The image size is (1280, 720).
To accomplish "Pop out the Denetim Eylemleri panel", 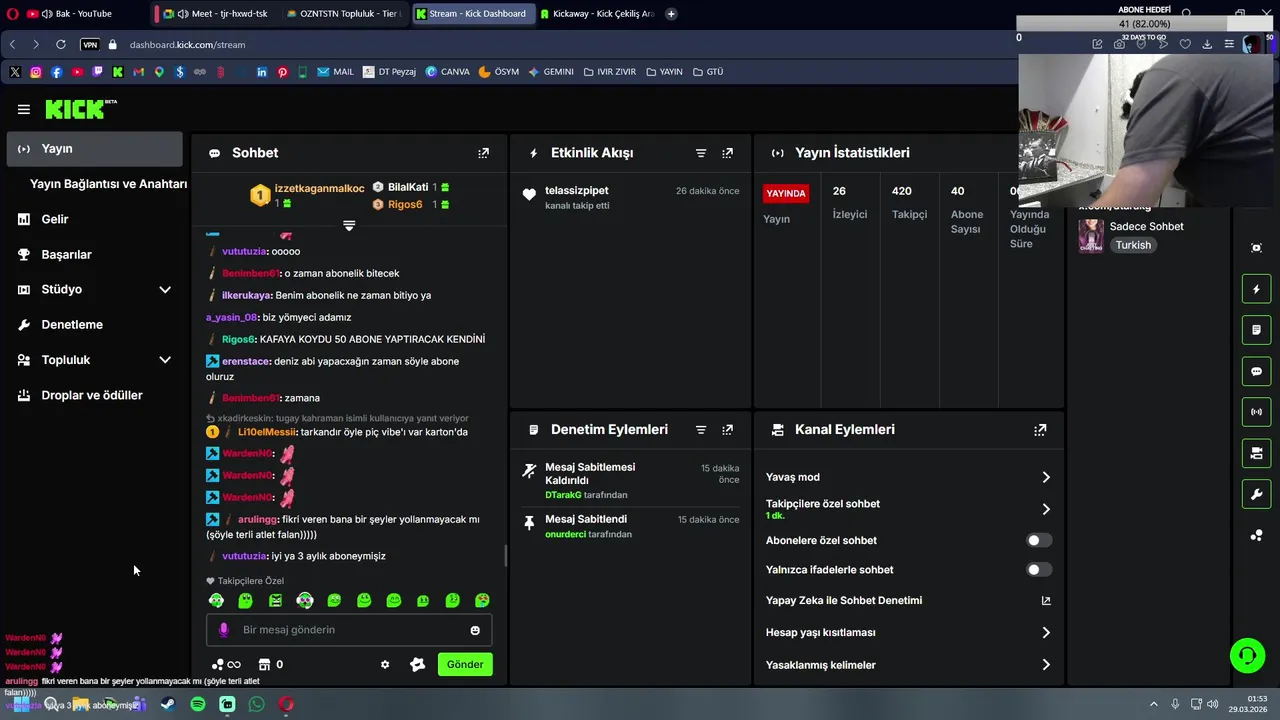I will point(728,430).
